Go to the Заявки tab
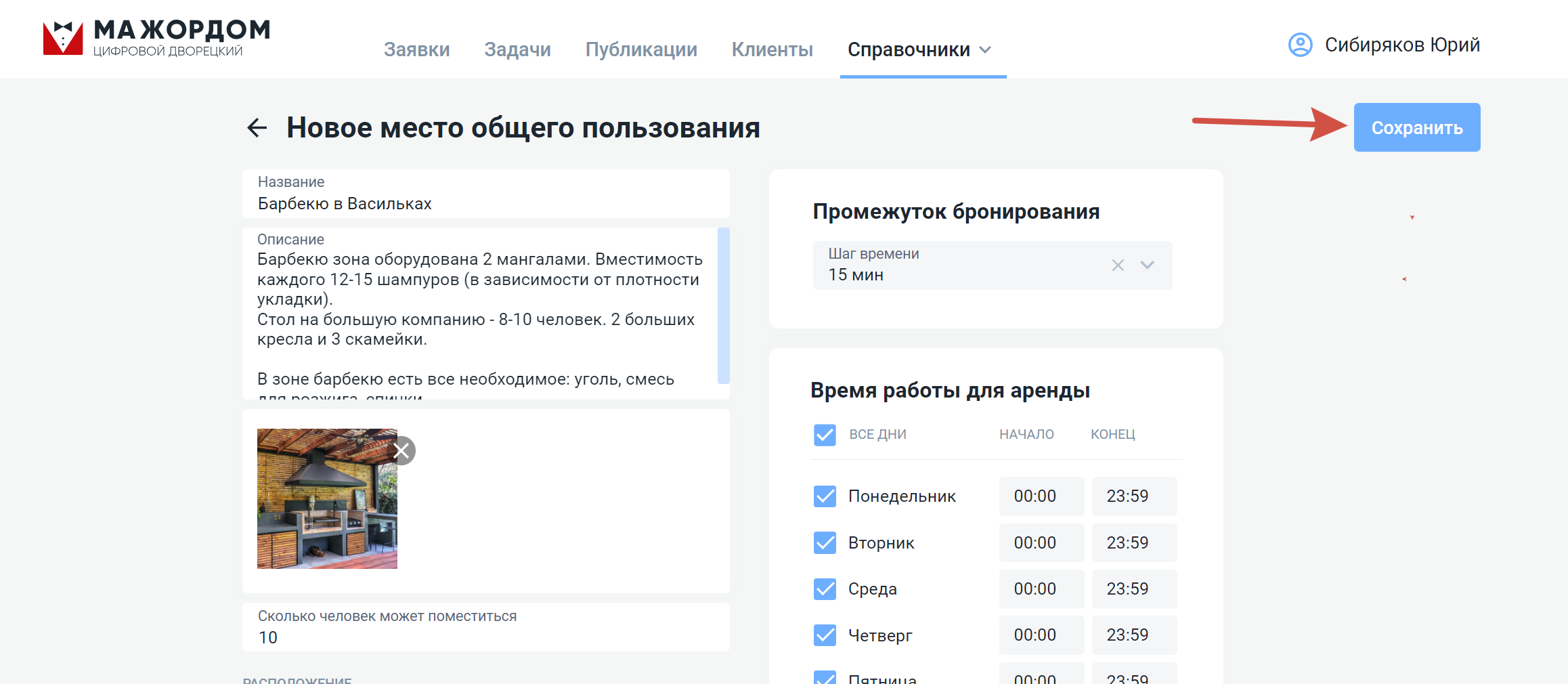 tap(416, 49)
